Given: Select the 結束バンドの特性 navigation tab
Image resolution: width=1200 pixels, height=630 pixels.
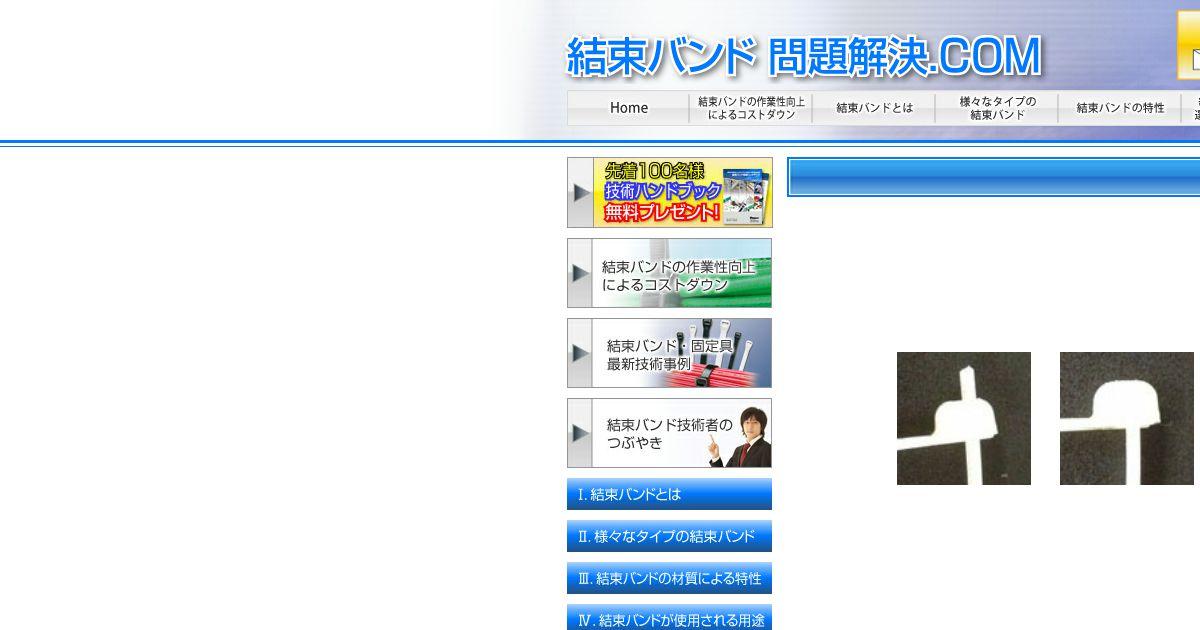Looking at the screenshot, I should coord(1120,108).
